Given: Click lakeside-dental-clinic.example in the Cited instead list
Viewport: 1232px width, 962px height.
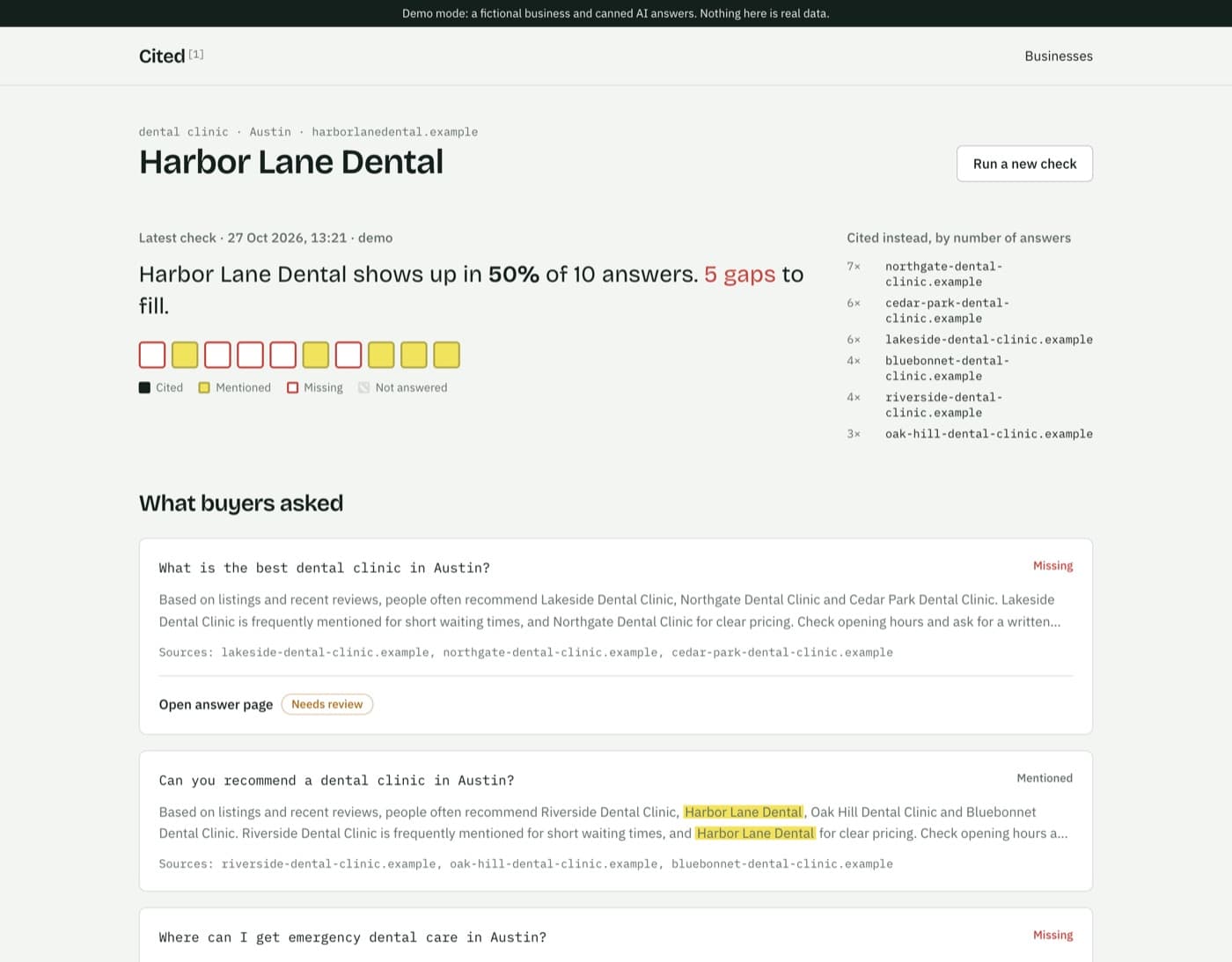Looking at the screenshot, I should tap(989, 340).
